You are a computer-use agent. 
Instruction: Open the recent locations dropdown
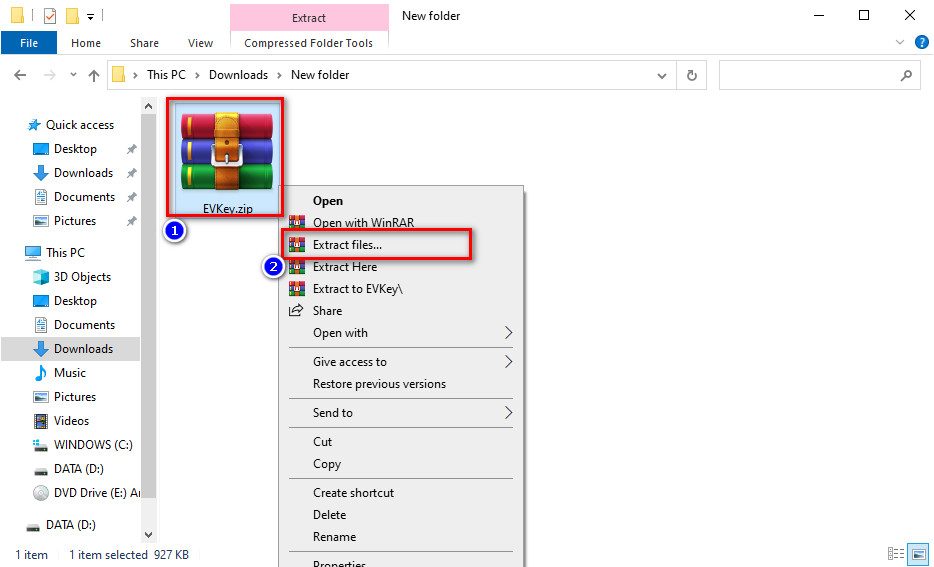pyautogui.click(x=73, y=75)
